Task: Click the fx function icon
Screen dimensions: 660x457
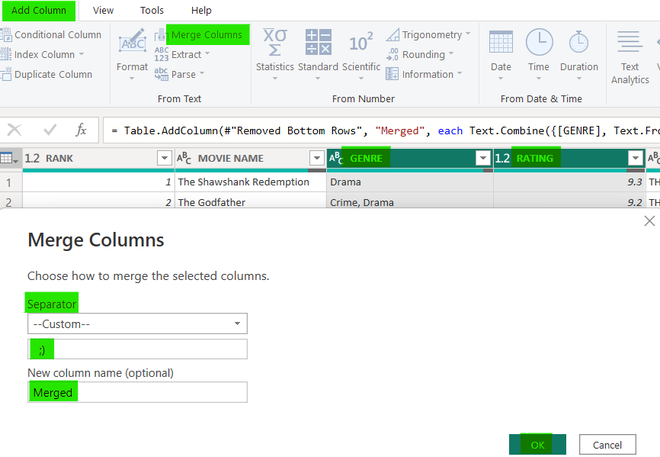Action: (x=81, y=130)
